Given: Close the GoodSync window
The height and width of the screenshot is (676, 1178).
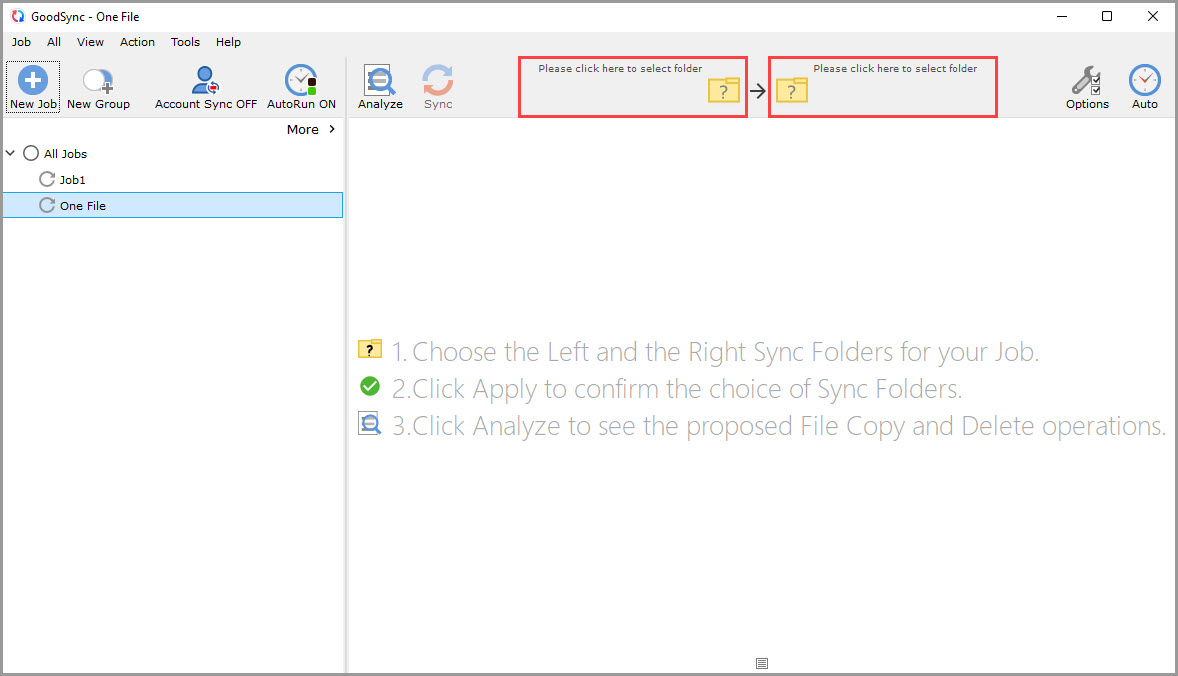Looking at the screenshot, I should click(1152, 16).
